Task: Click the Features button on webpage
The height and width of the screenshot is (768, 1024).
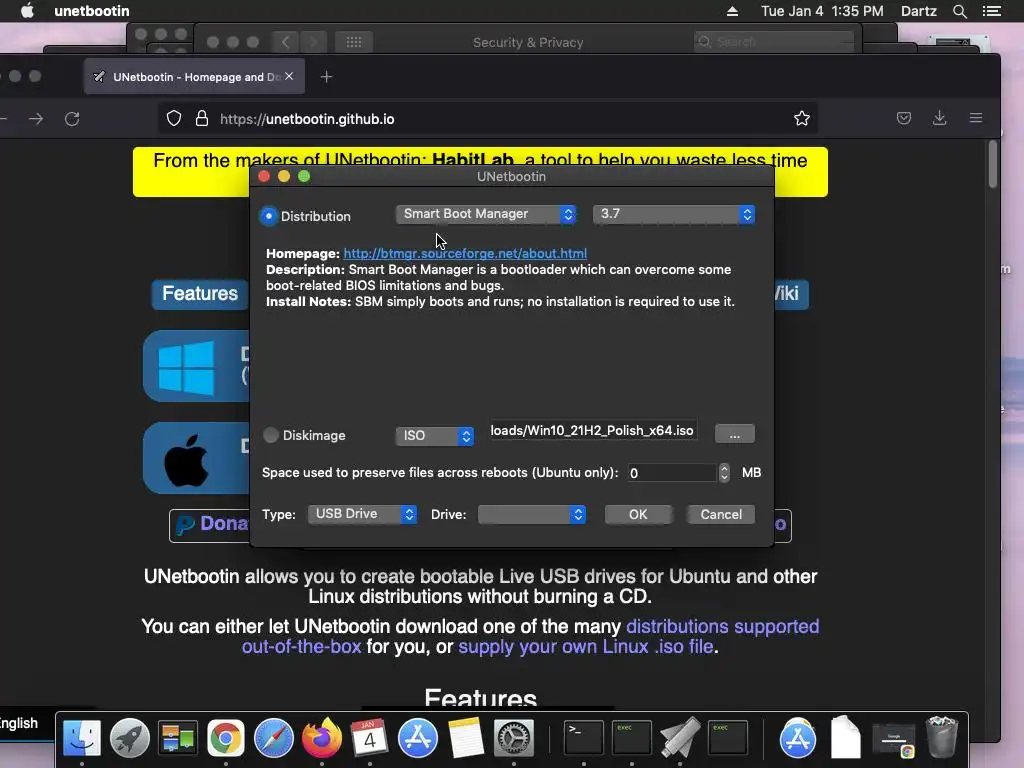Action: click(x=200, y=294)
